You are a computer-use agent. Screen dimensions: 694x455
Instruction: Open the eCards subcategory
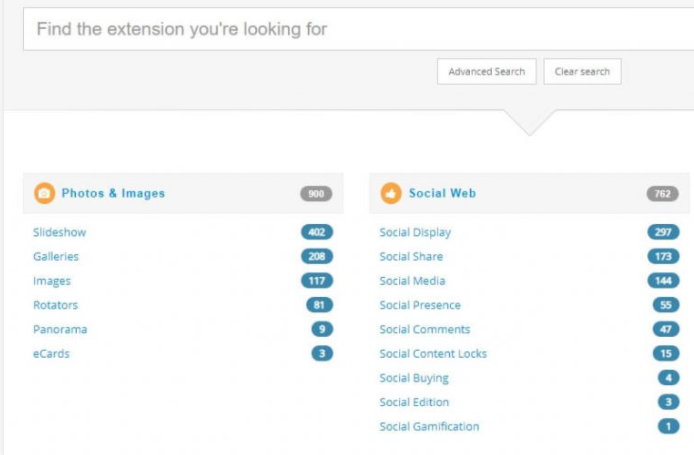[51, 354]
